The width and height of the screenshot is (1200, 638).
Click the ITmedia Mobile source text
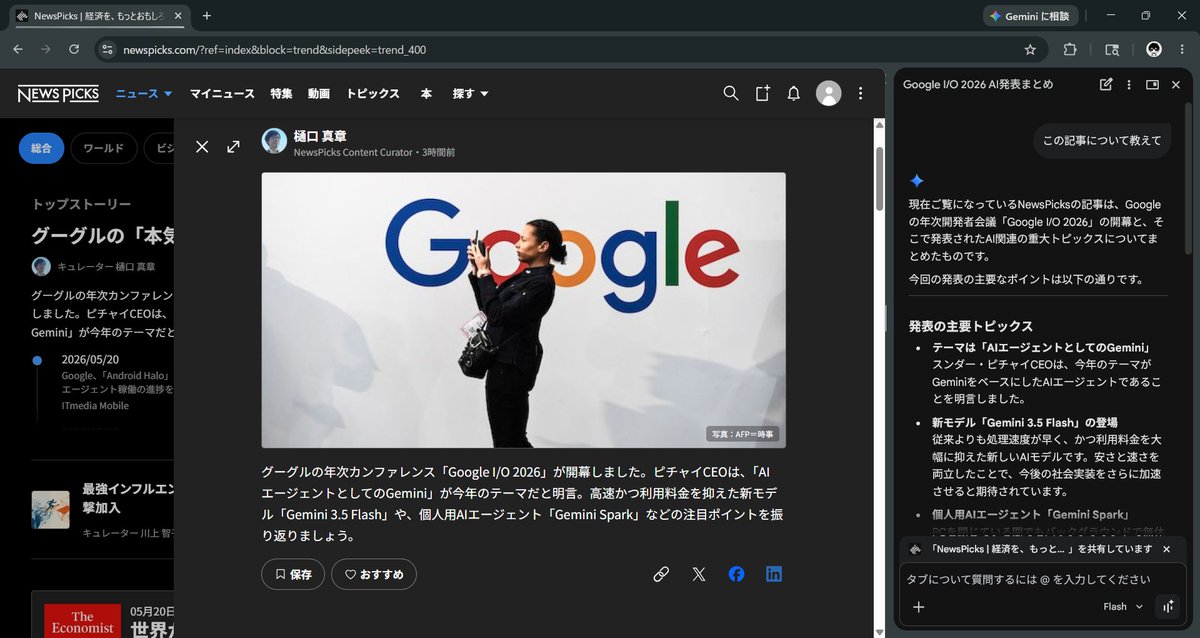tap(95, 406)
